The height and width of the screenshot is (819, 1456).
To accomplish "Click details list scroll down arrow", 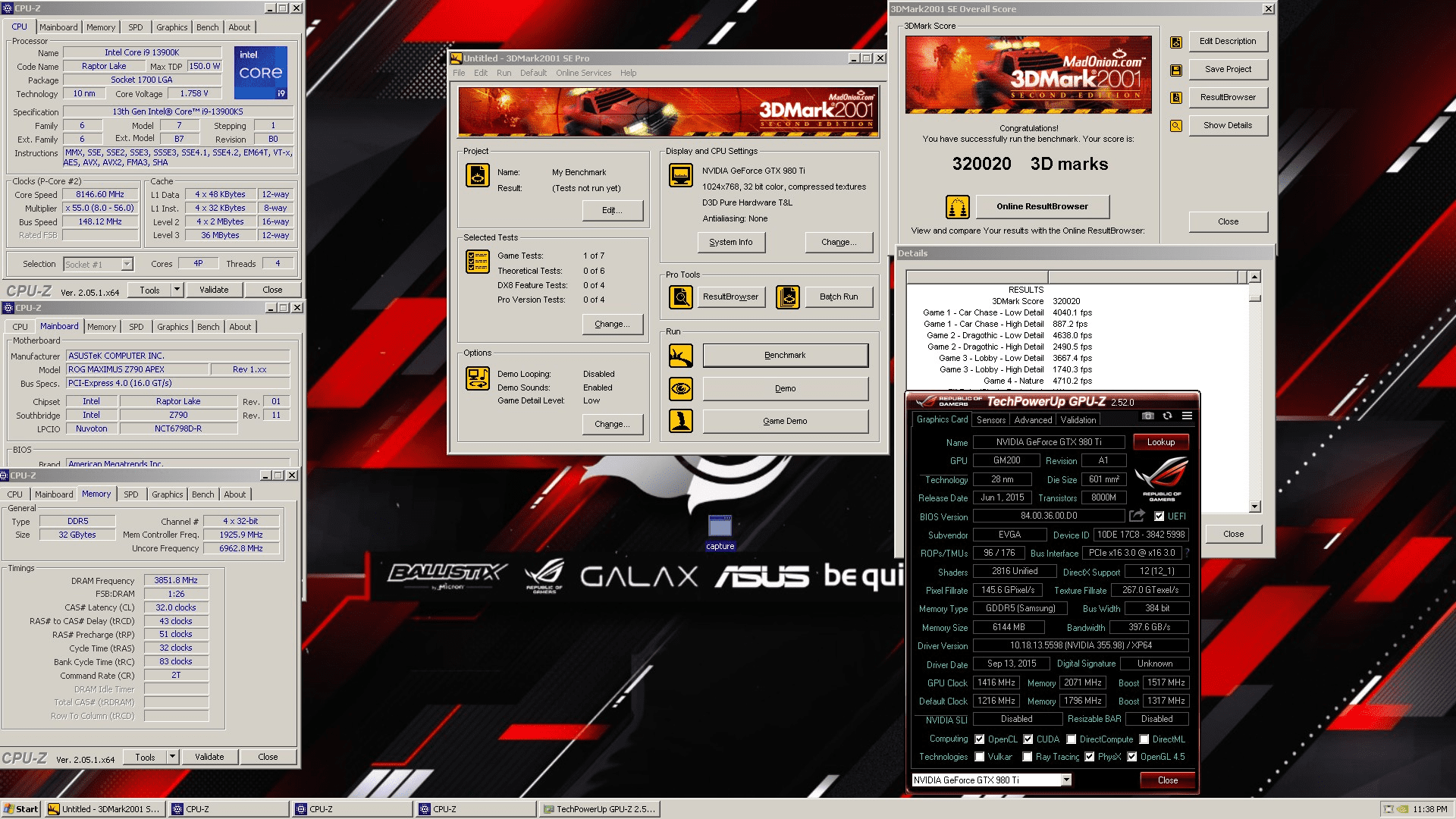I will click(x=1254, y=507).
